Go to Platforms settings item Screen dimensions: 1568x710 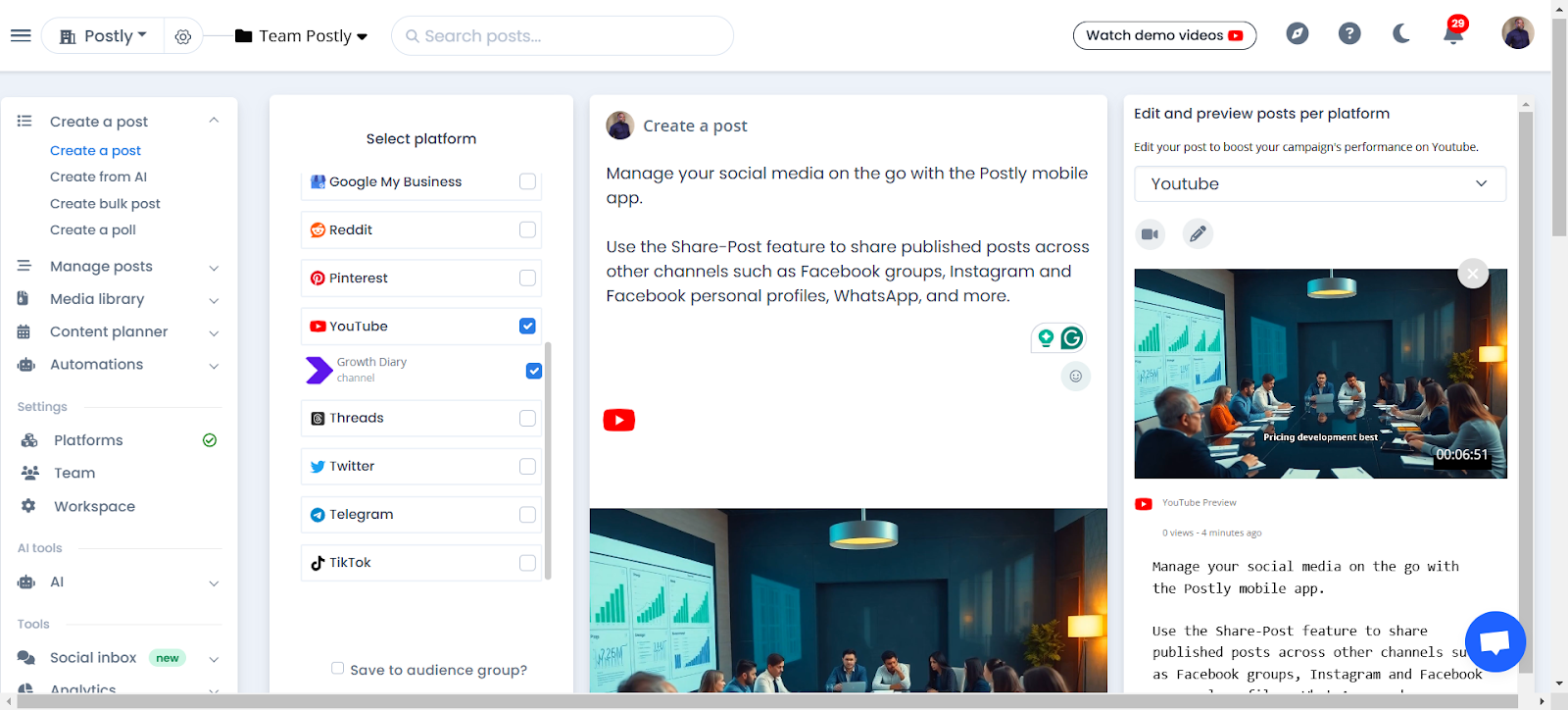point(88,440)
